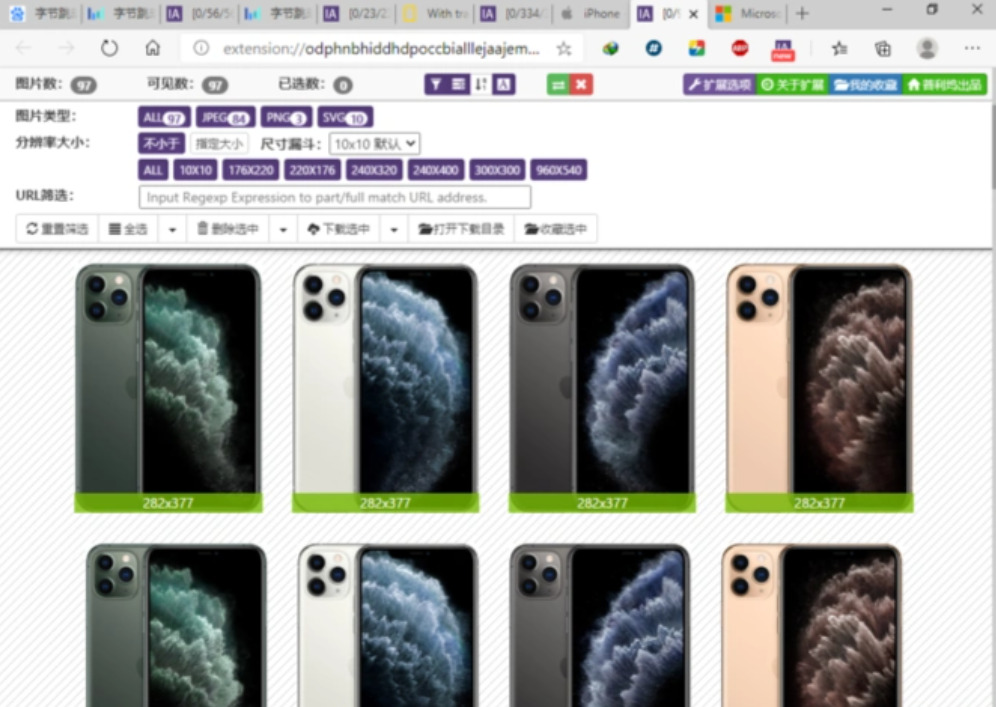This screenshot has width=996, height=707.
Task: Select the 960X540 size preset
Action: [x=558, y=170]
